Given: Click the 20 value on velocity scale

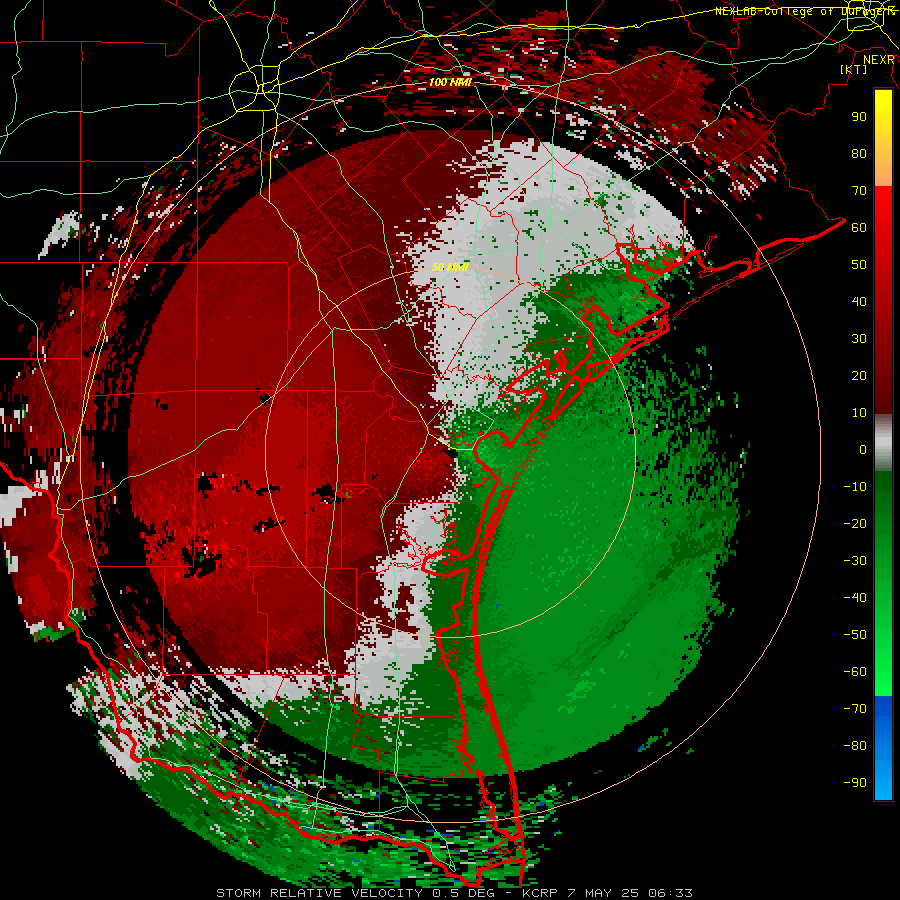Looking at the screenshot, I should [x=859, y=375].
